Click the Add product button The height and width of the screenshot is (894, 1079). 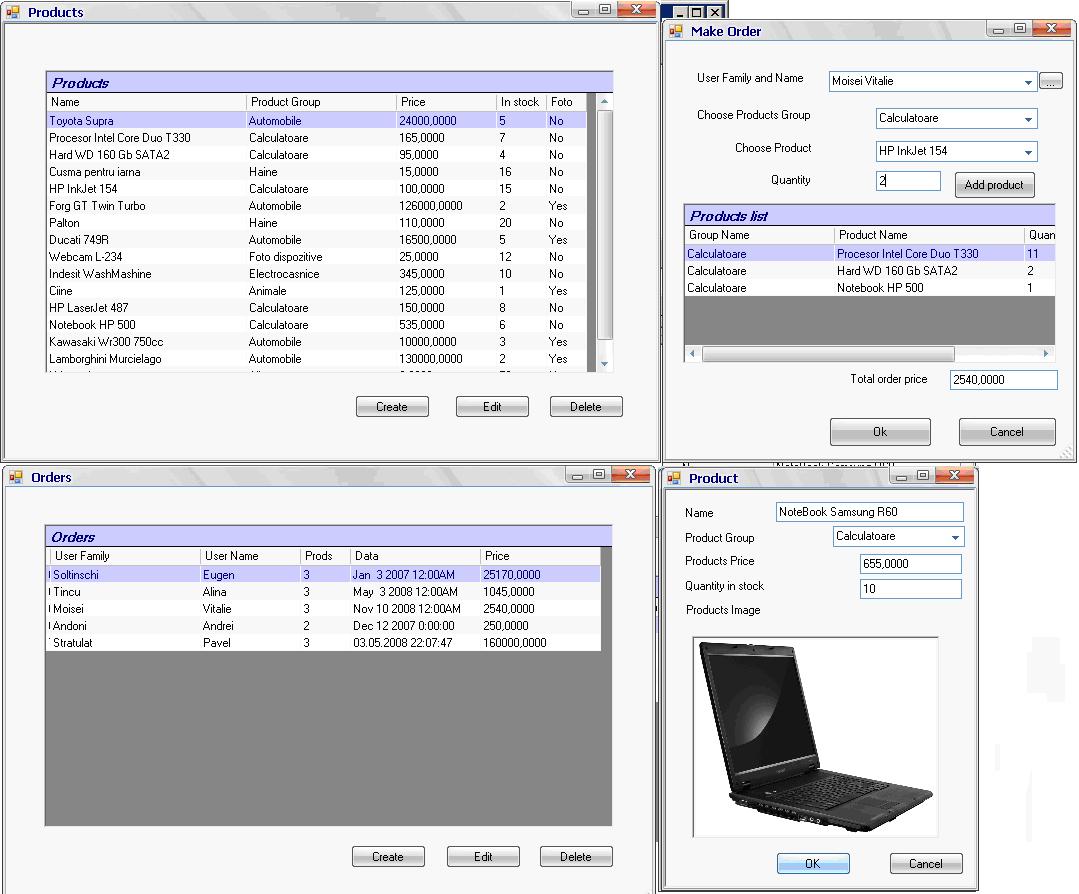994,184
